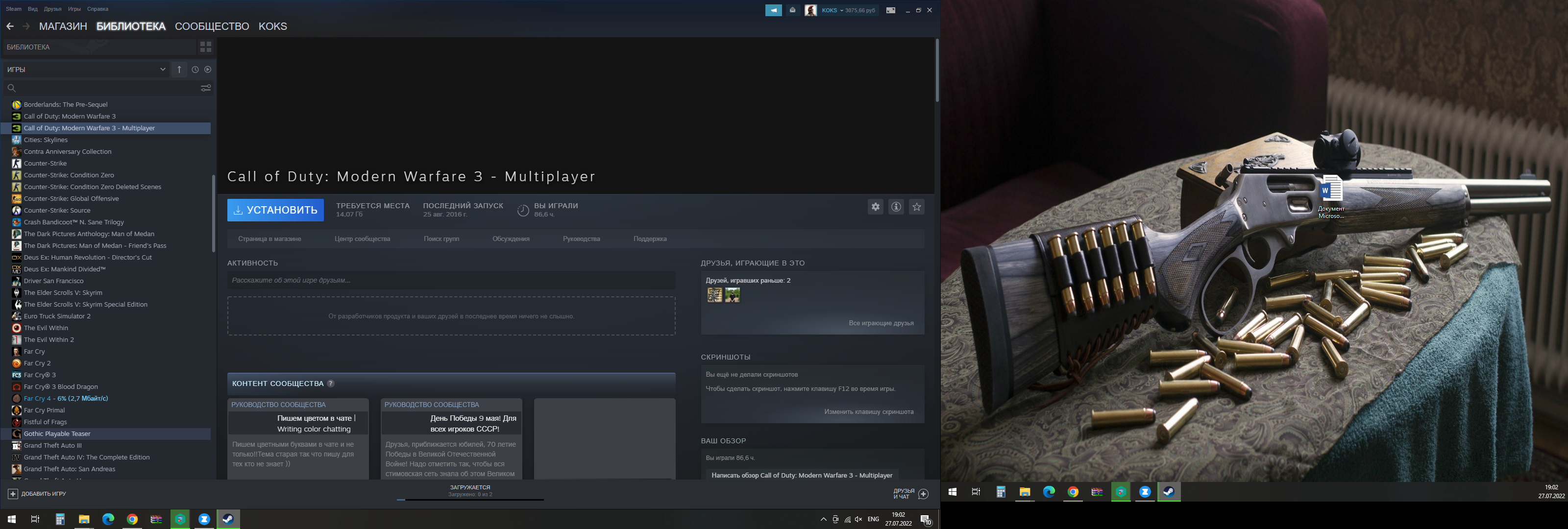Go back using the Steam back arrow
Screen dimensions: 1568x529
pos(10,26)
